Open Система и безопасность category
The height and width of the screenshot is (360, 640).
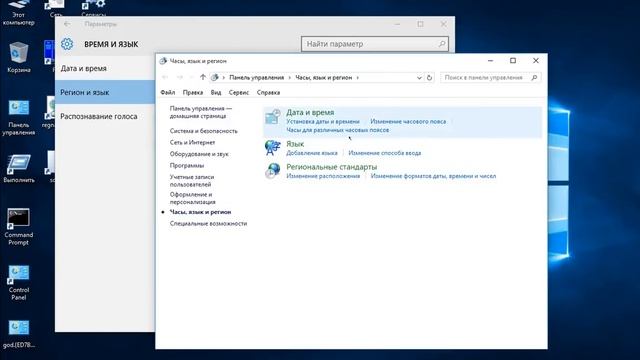(x=203, y=131)
